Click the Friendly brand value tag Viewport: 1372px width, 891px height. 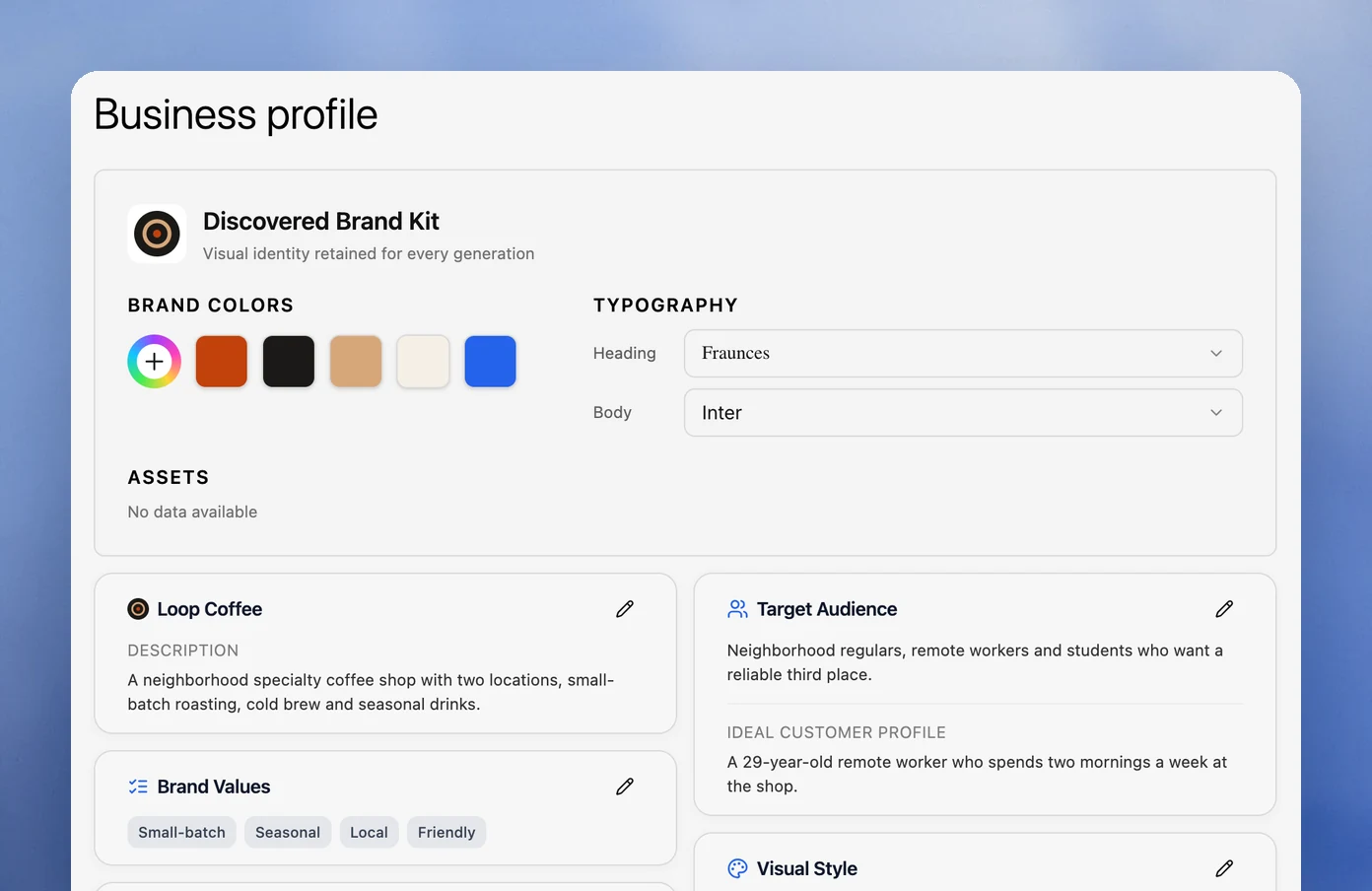[446, 832]
